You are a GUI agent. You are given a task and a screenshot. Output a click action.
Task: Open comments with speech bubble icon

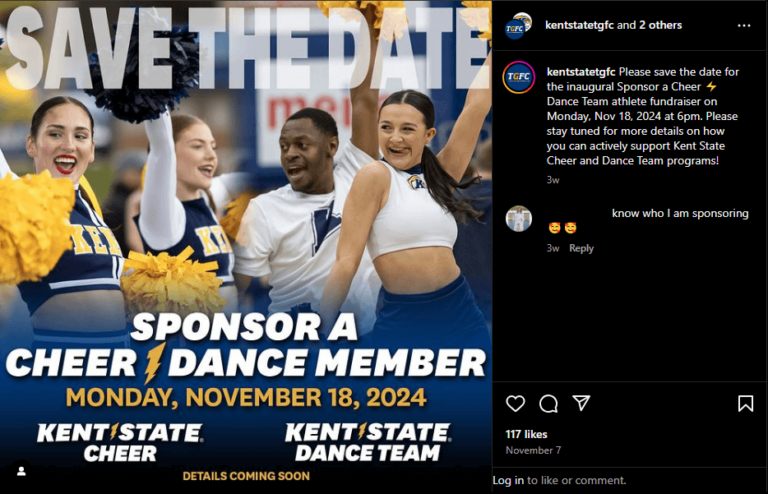548,403
